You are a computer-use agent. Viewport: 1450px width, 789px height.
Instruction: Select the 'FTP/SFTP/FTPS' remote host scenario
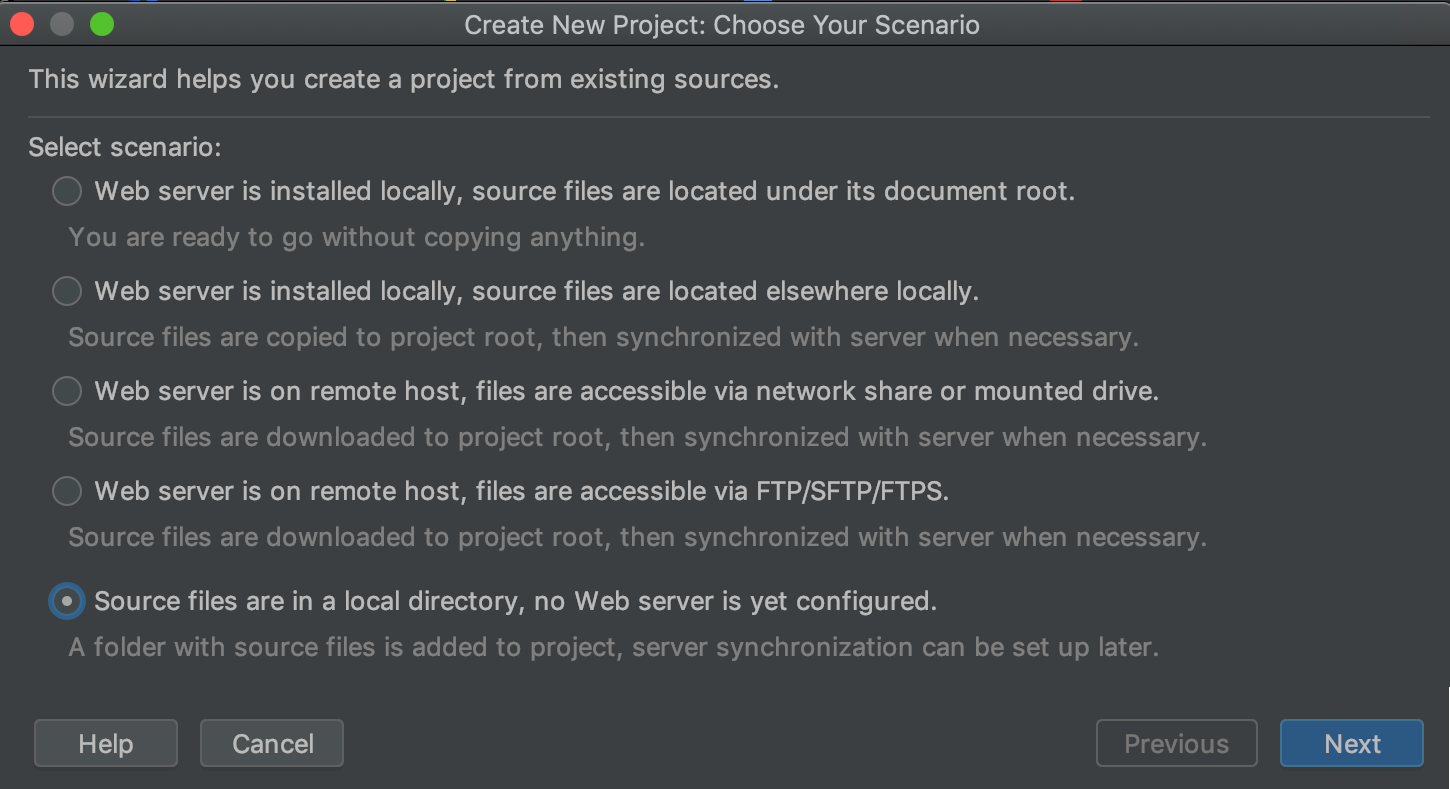(66, 491)
